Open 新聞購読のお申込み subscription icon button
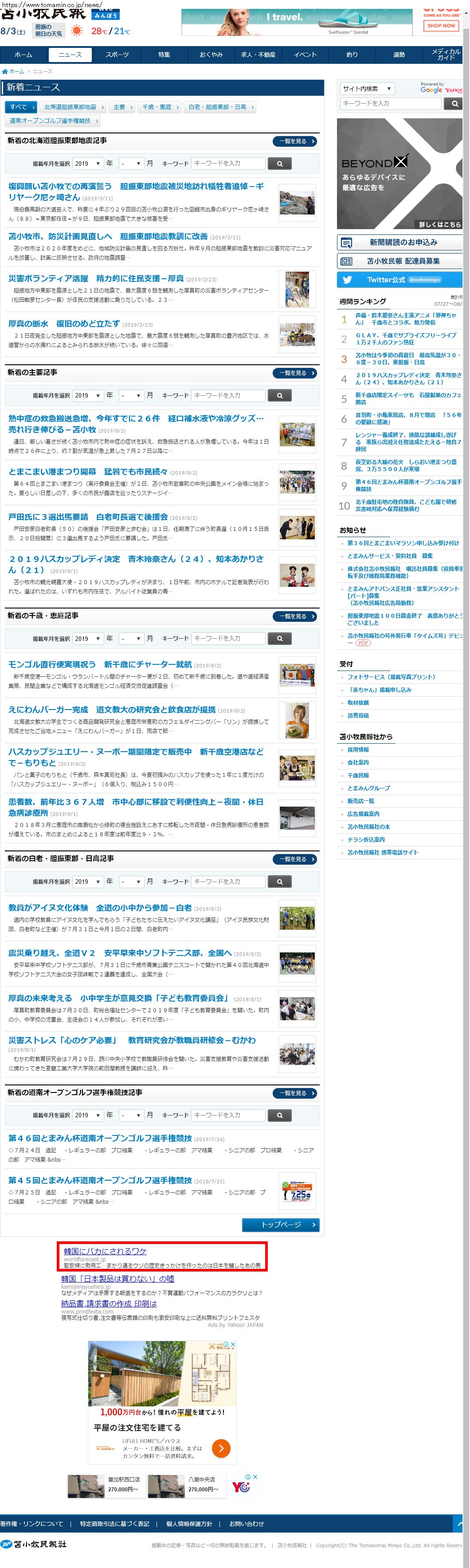This screenshot has height=1568, width=470. (x=346, y=243)
